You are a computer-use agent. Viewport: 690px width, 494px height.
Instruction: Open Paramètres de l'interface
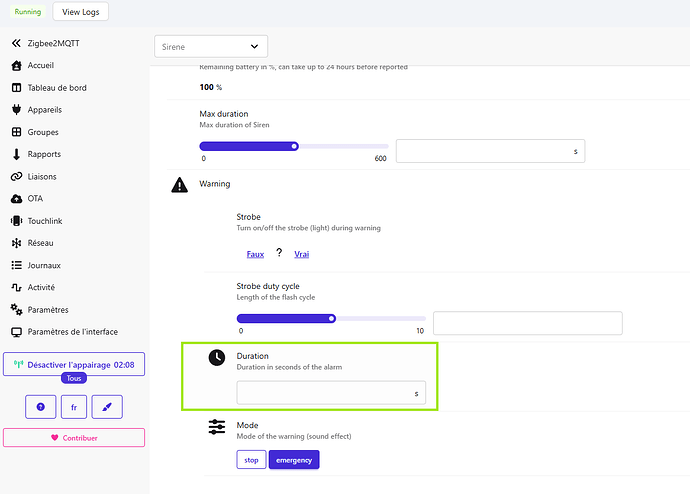(73, 332)
